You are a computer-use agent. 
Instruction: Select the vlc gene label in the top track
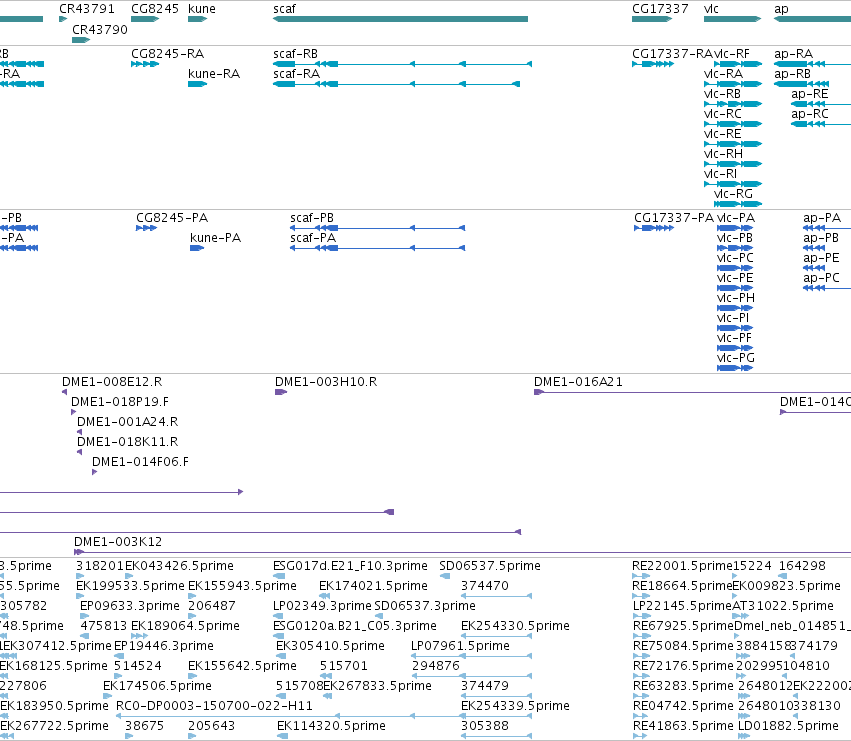(x=711, y=9)
